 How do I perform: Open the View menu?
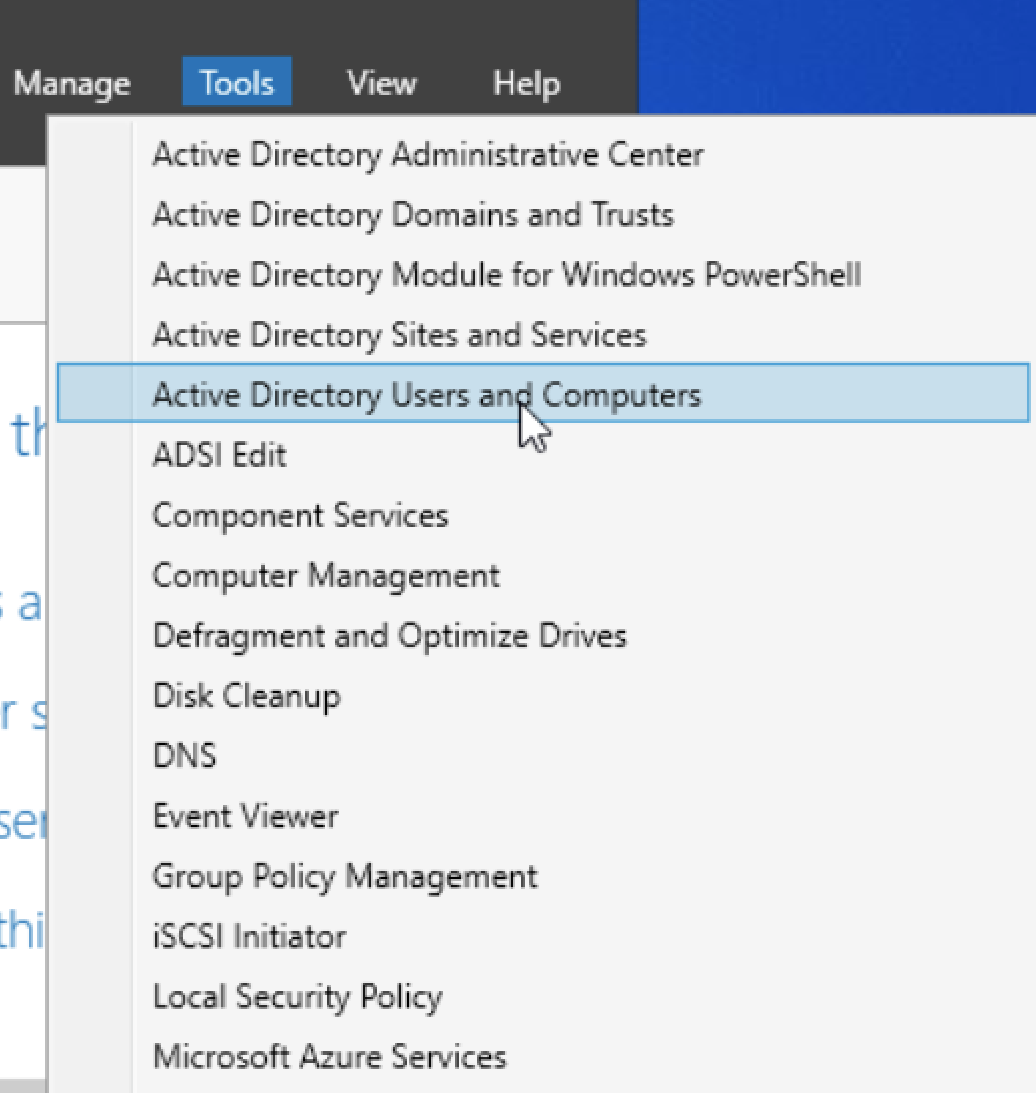click(x=381, y=83)
